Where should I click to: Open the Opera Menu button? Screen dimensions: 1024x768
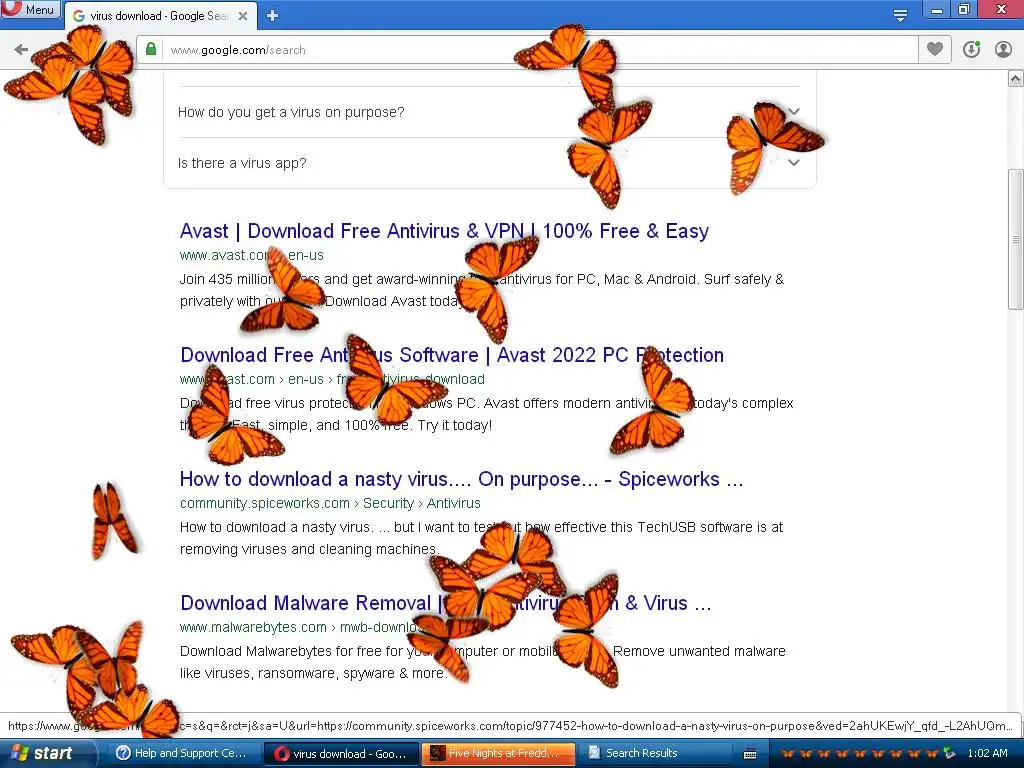click(x=30, y=9)
